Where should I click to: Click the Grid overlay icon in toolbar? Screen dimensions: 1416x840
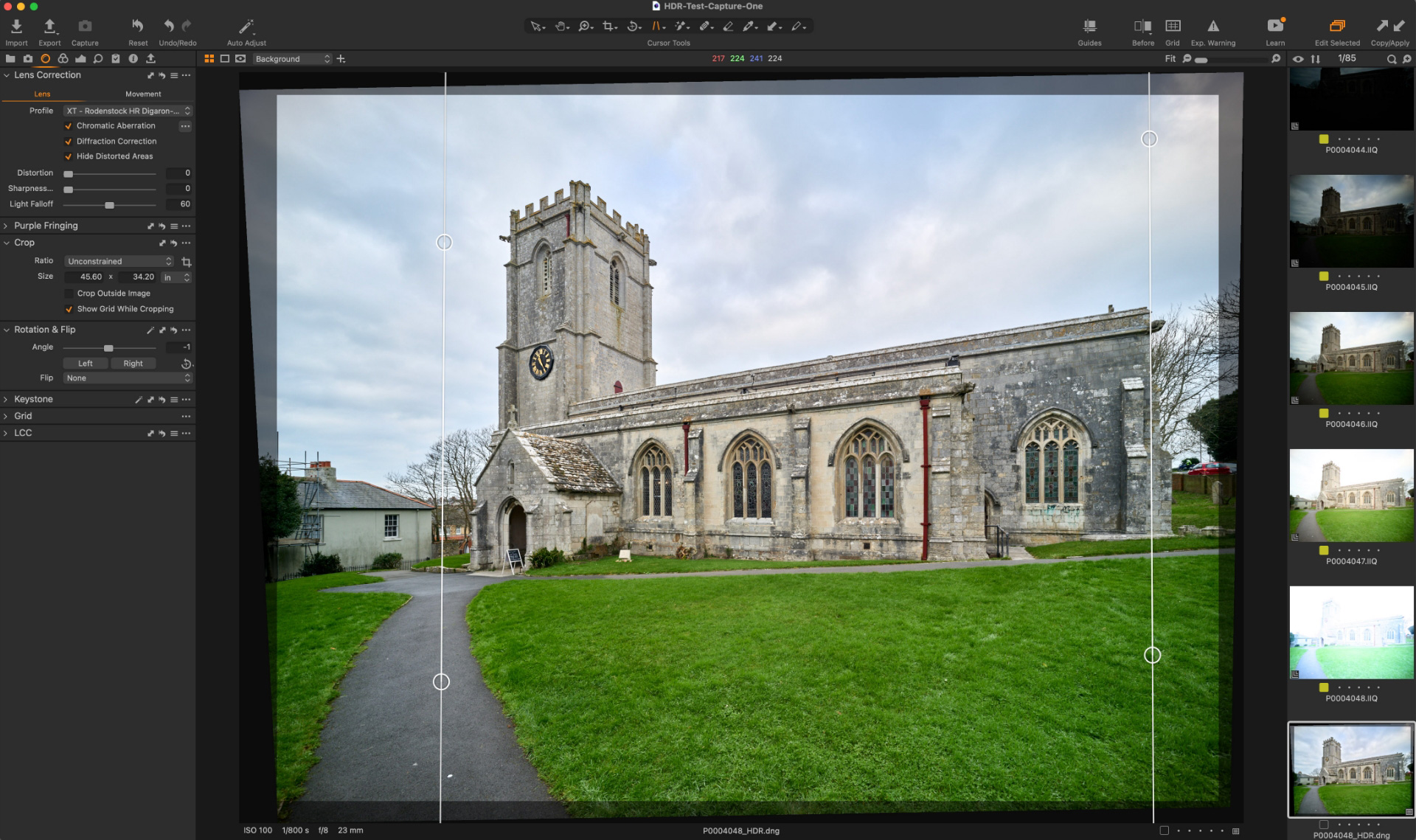click(1172, 24)
